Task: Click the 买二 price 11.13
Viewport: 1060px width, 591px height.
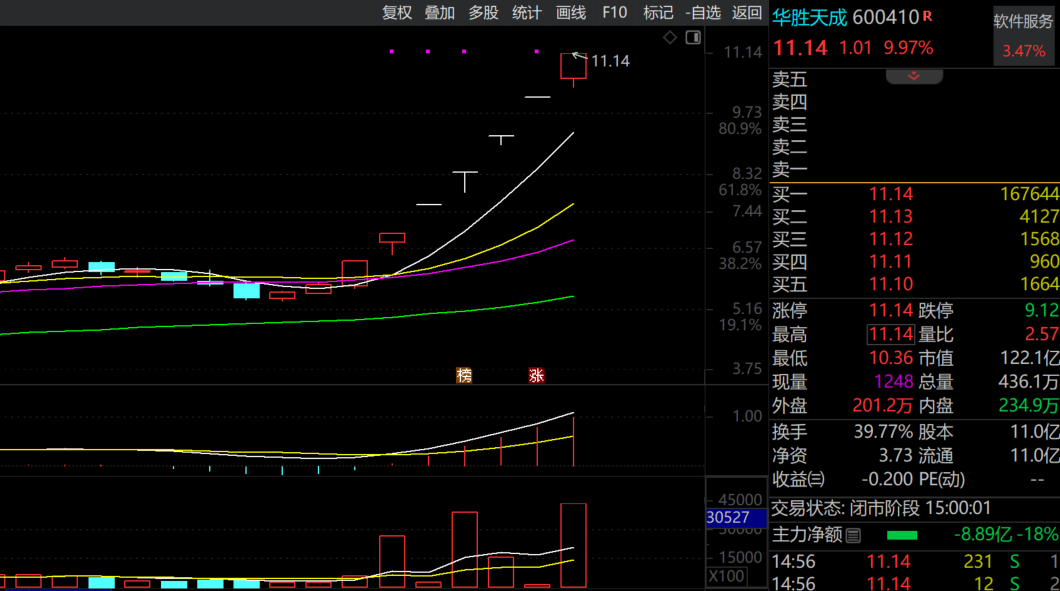Action: [x=890, y=216]
